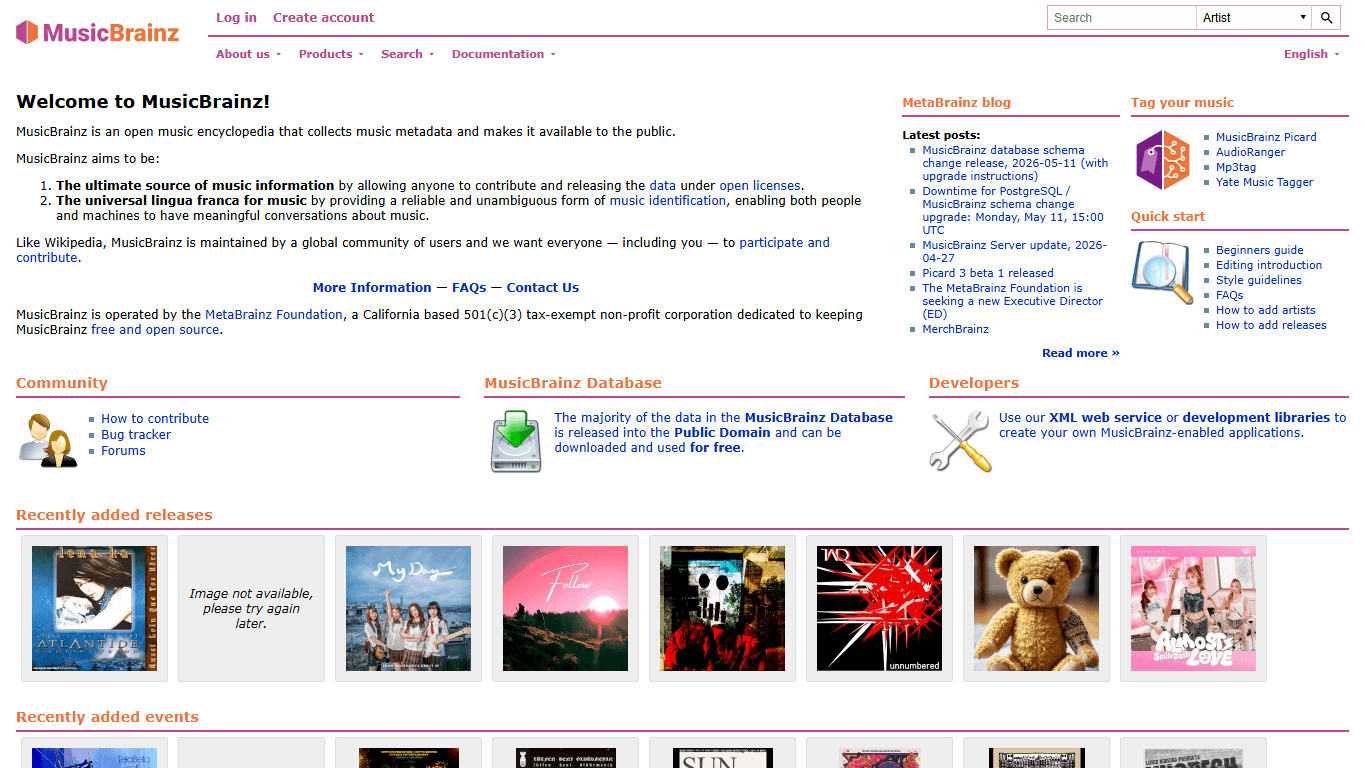Open the Beginners guide link
This screenshot has height=768, width=1365.
click(1260, 250)
